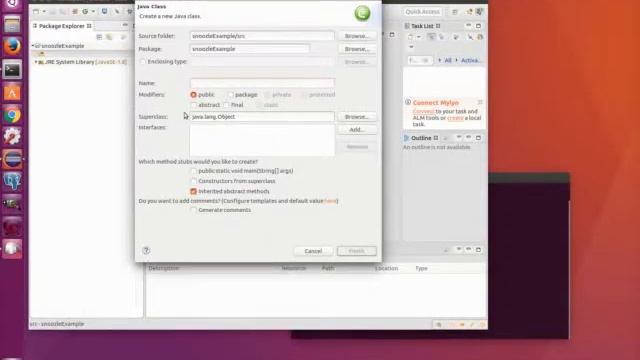
Task: Uncheck Inherited abstract methods checkbox
Action: [x=193, y=191]
